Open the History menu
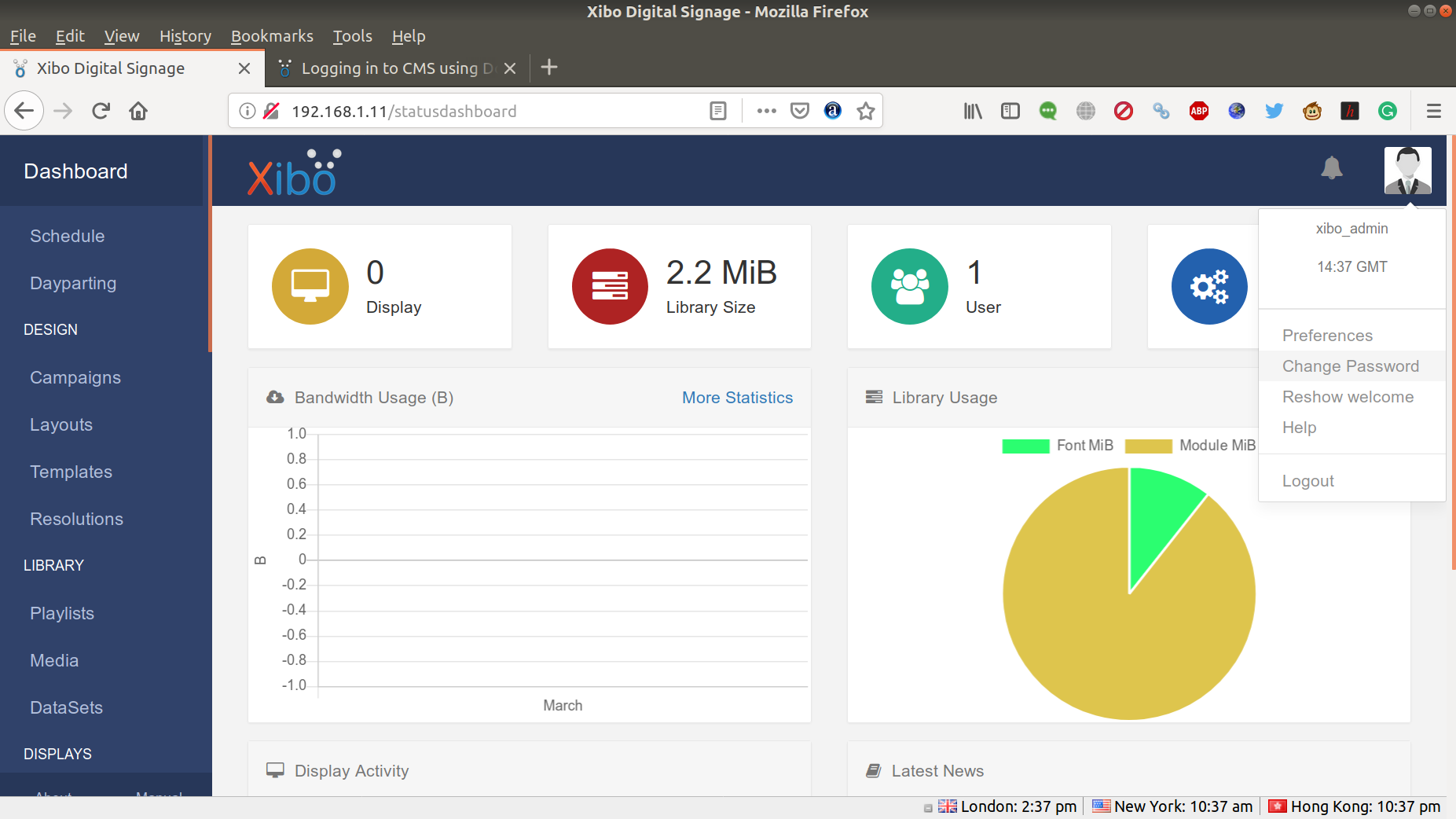1456x819 pixels. pyautogui.click(x=185, y=36)
